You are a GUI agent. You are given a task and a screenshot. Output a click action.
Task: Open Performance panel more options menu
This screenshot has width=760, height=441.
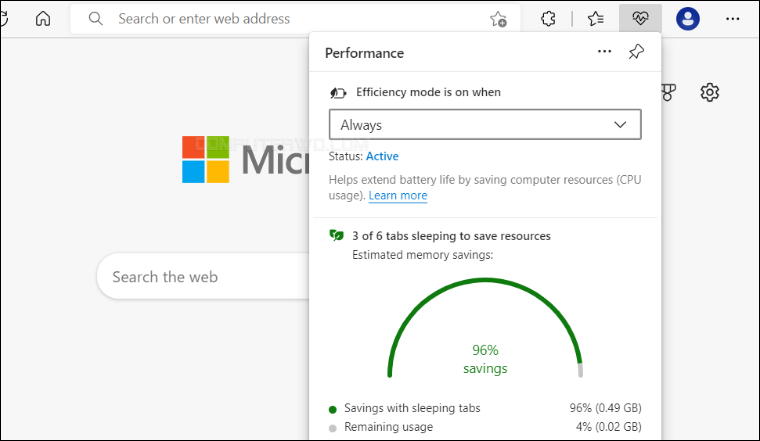click(x=604, y=52)
